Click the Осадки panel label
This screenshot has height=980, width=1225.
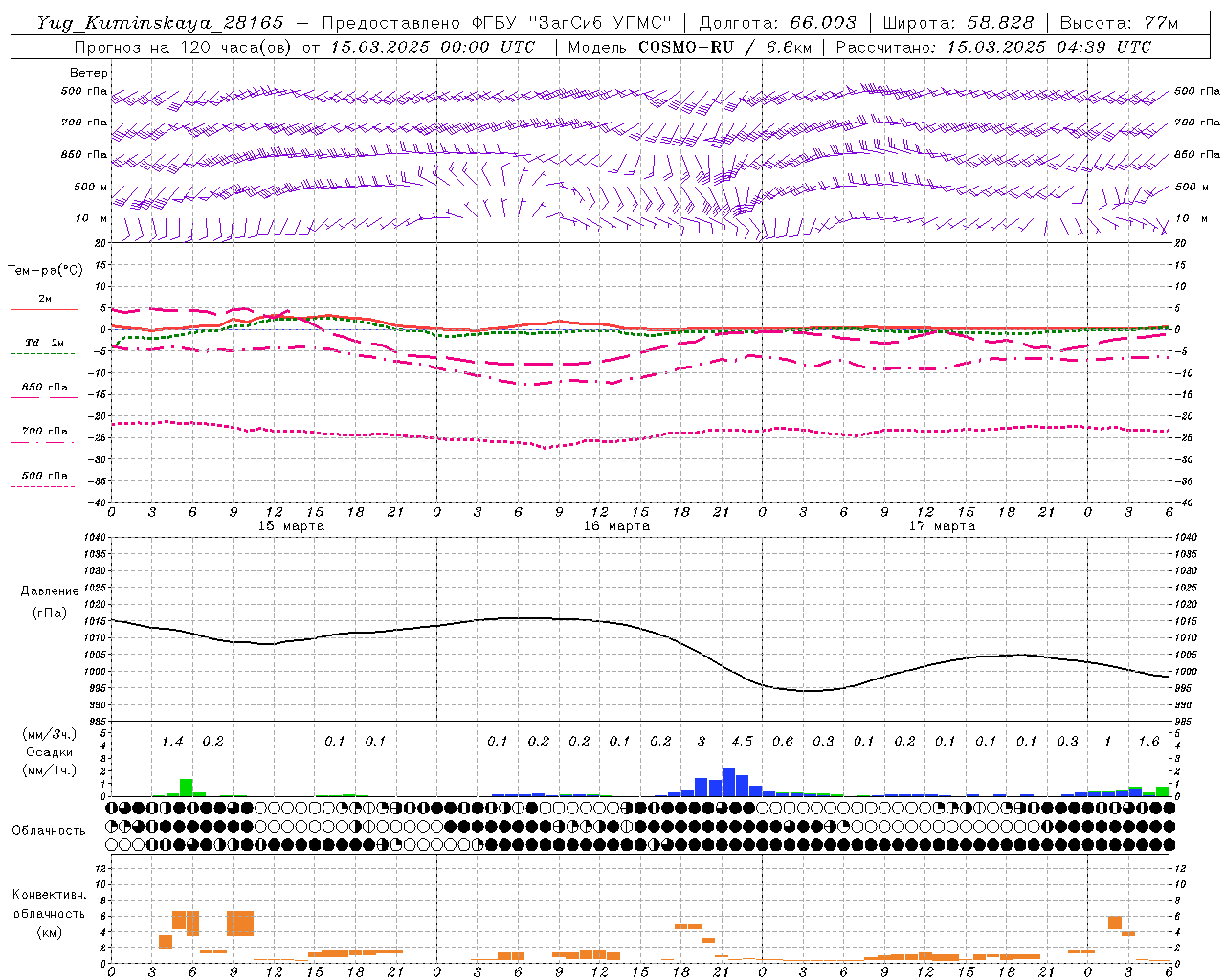[49, 752]
